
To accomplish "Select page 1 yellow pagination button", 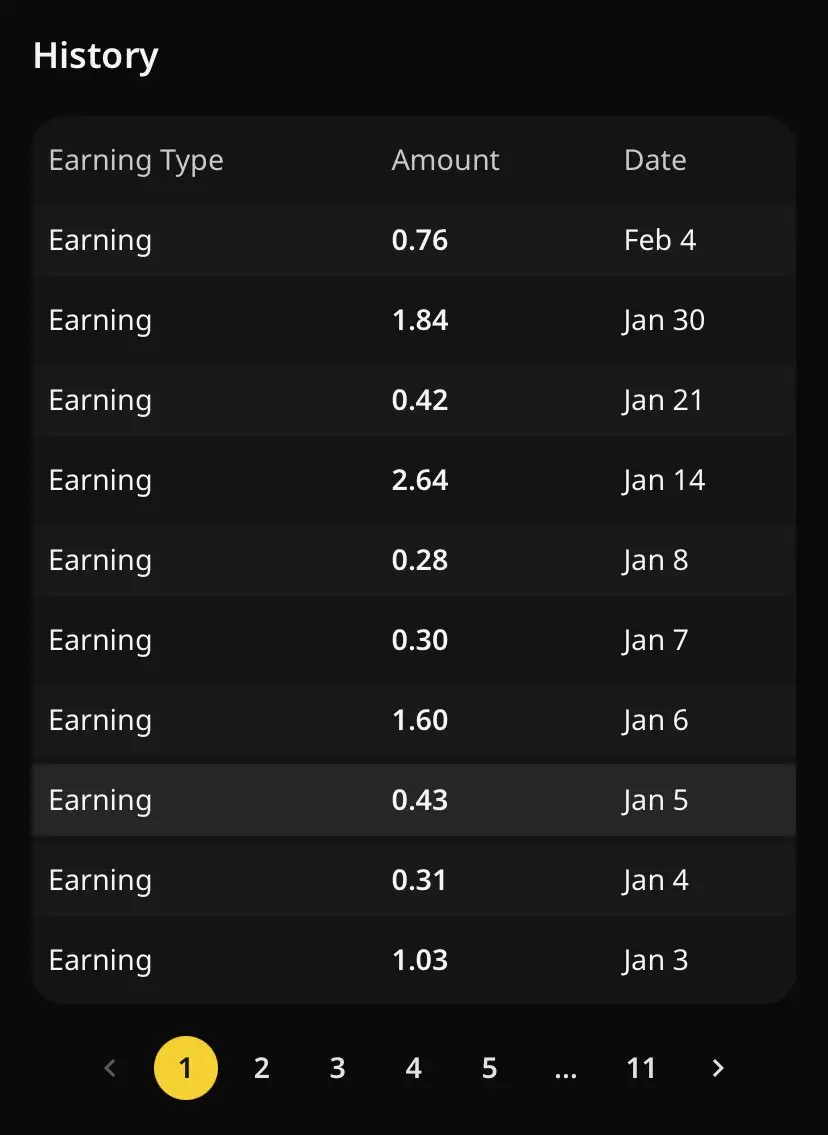I will point(185,1068).
